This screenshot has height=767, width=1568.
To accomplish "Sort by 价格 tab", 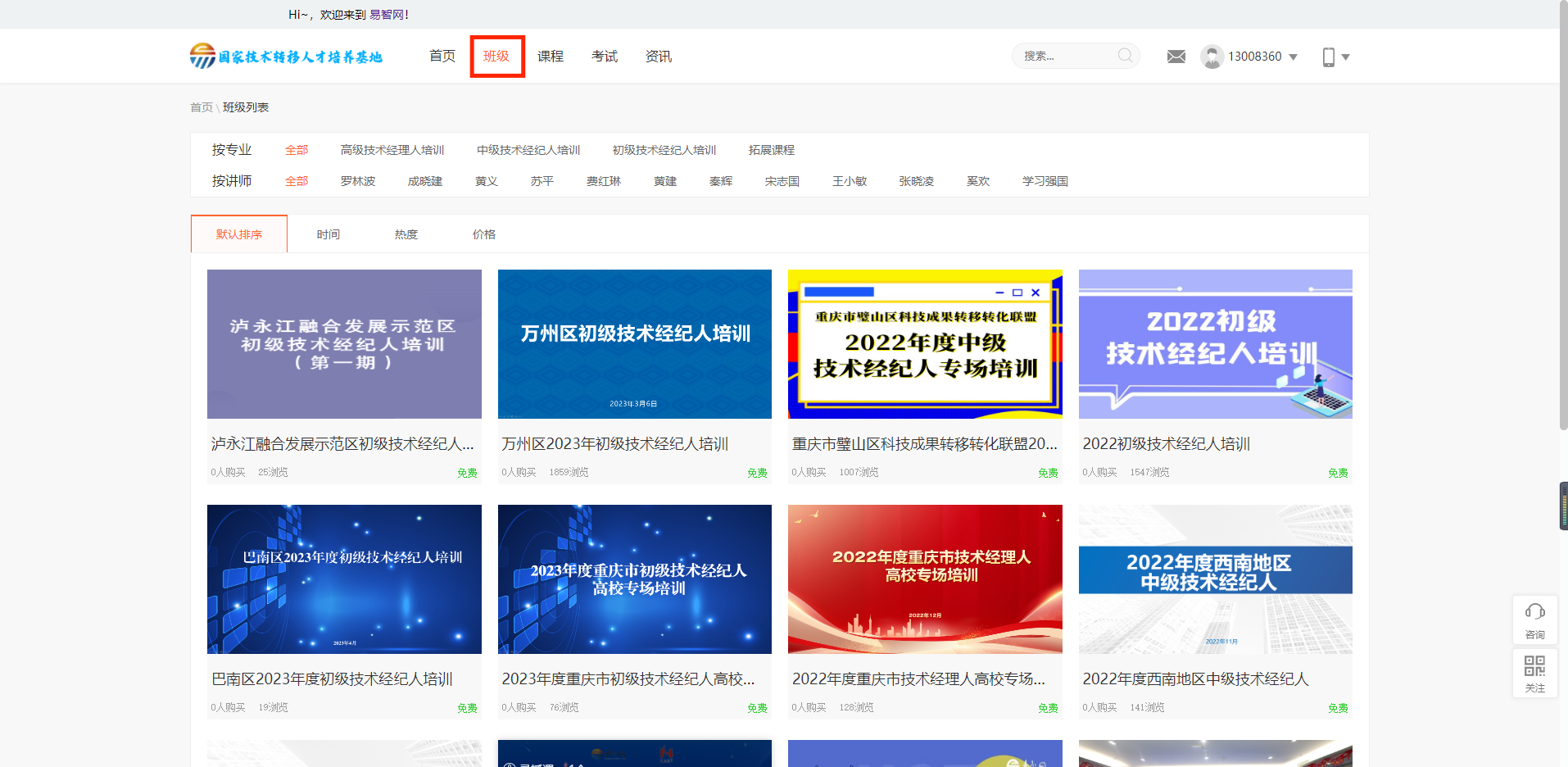I will pos(484,234).
